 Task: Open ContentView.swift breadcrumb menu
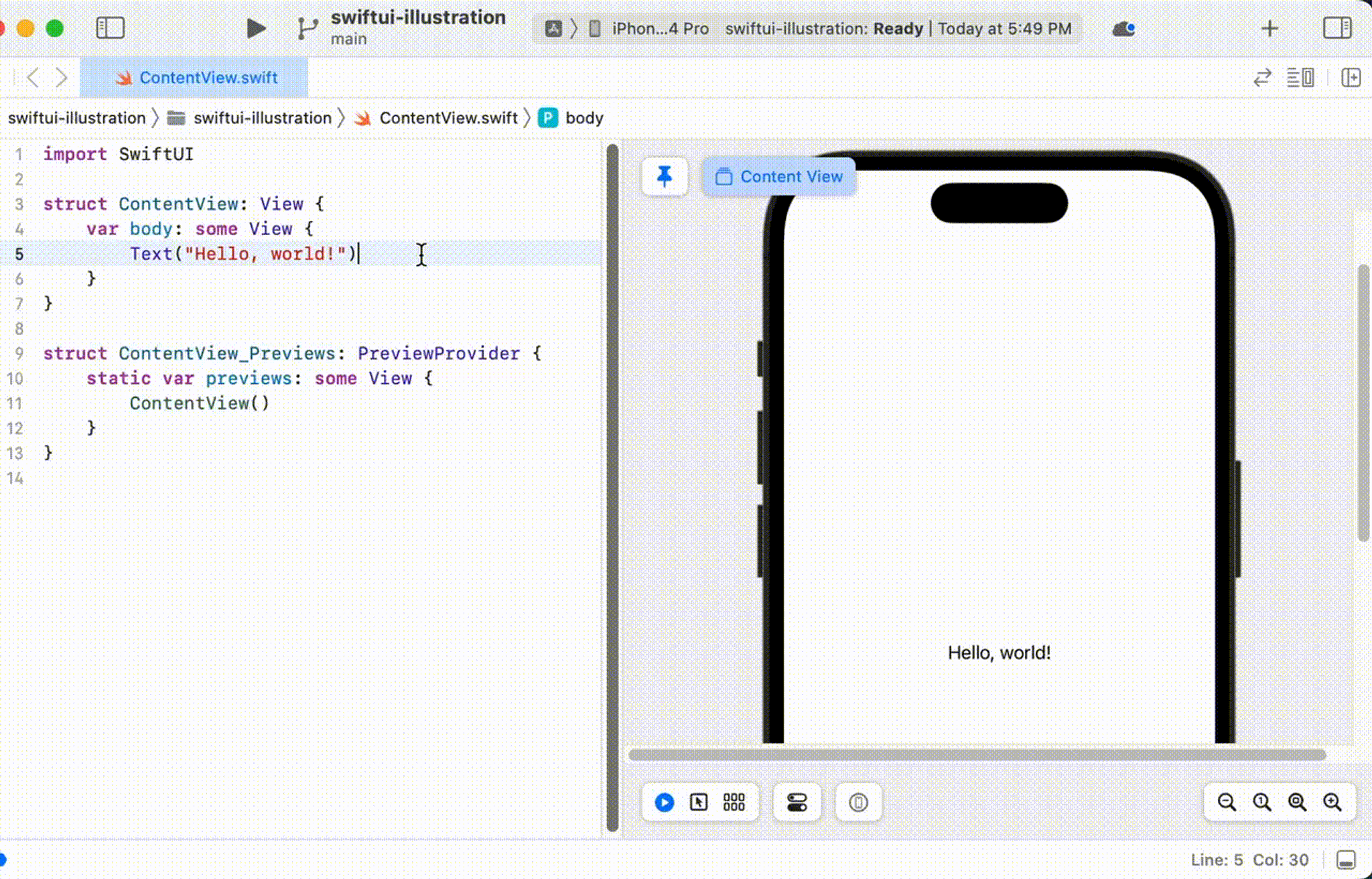(x=437, y=118)
